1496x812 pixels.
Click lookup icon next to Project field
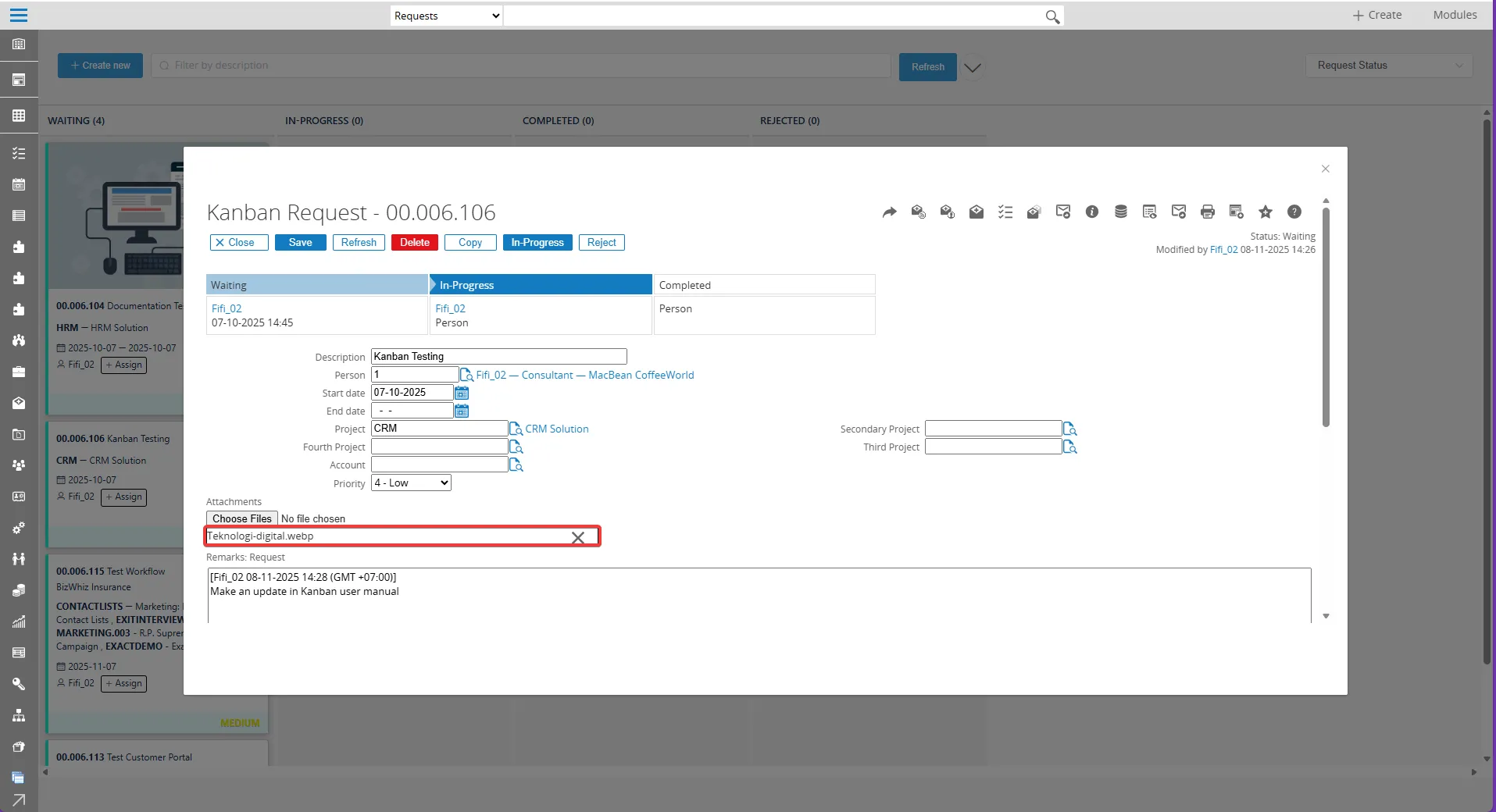click(x=516, y=429)
